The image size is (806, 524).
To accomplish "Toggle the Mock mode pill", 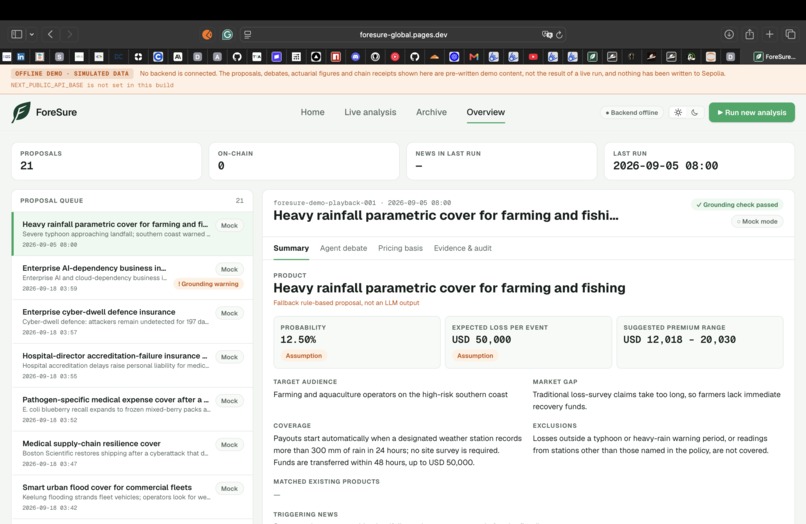I will click(x=757, y=221).
